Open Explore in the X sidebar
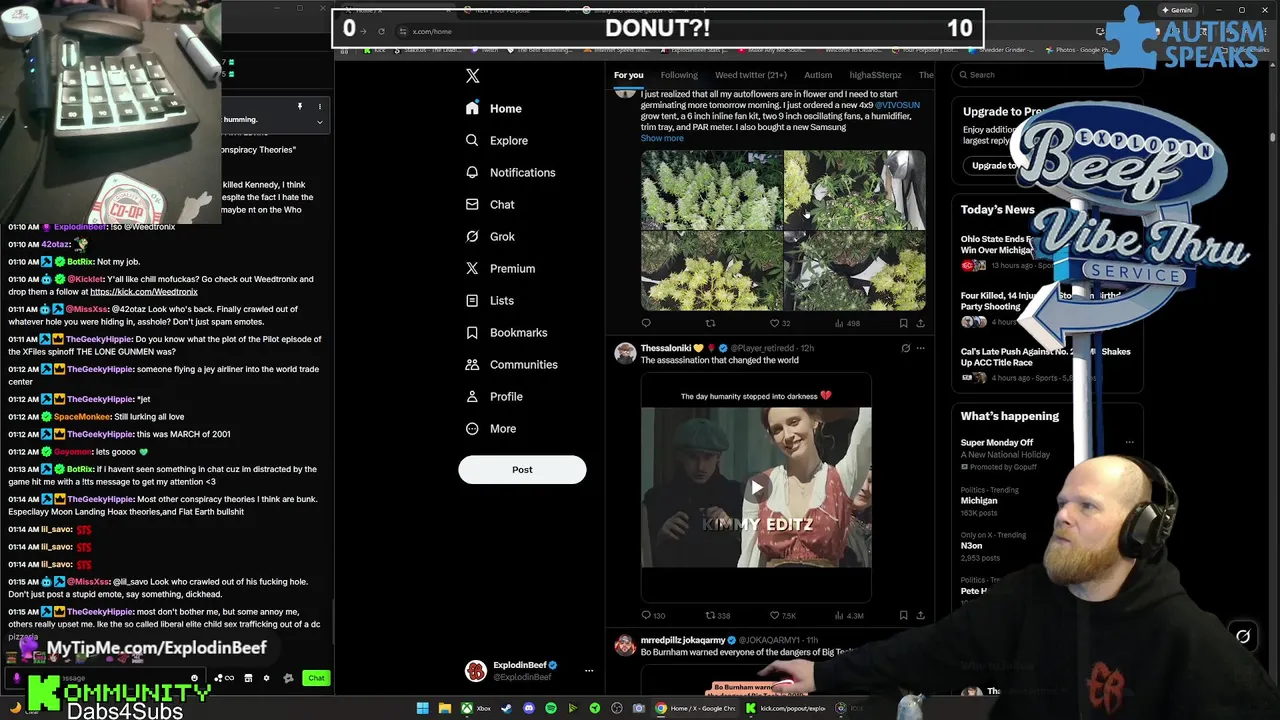The width and height of the screenshot is (1280, 720). tap(497, 140)
